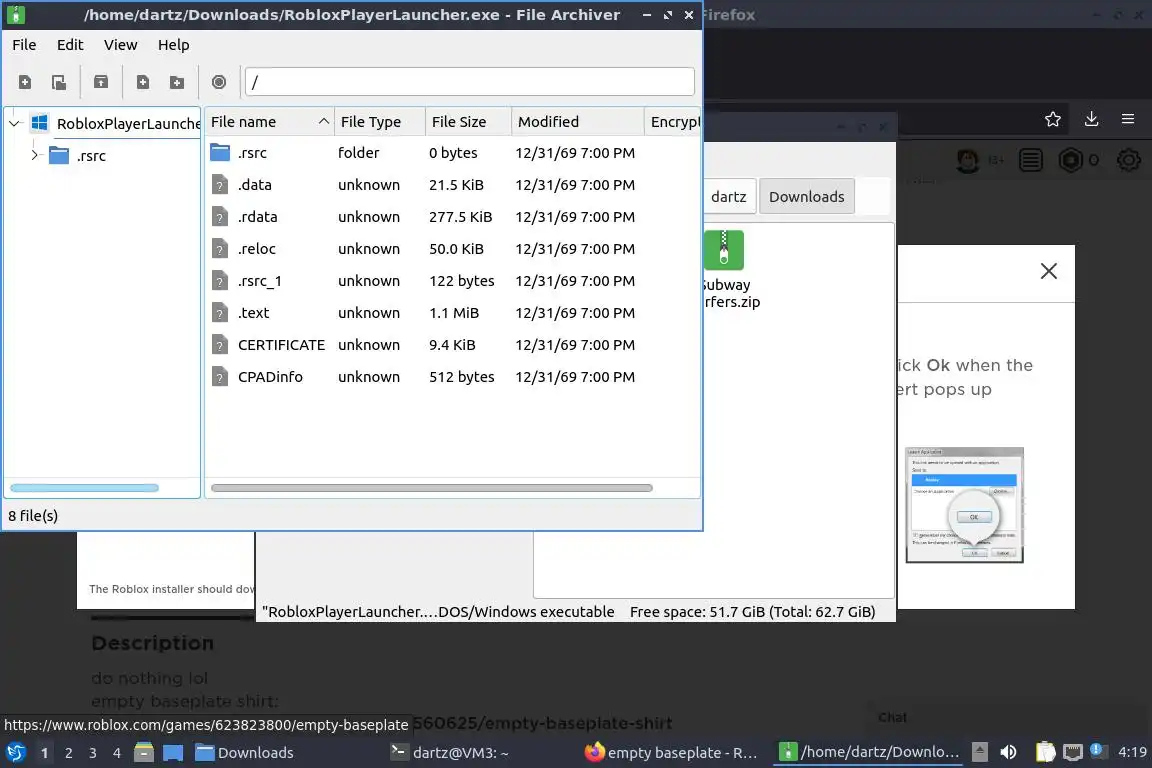Switch to workspace 2 in the taskbar
The image size is (1152, 768).
(x=69, y=753)
